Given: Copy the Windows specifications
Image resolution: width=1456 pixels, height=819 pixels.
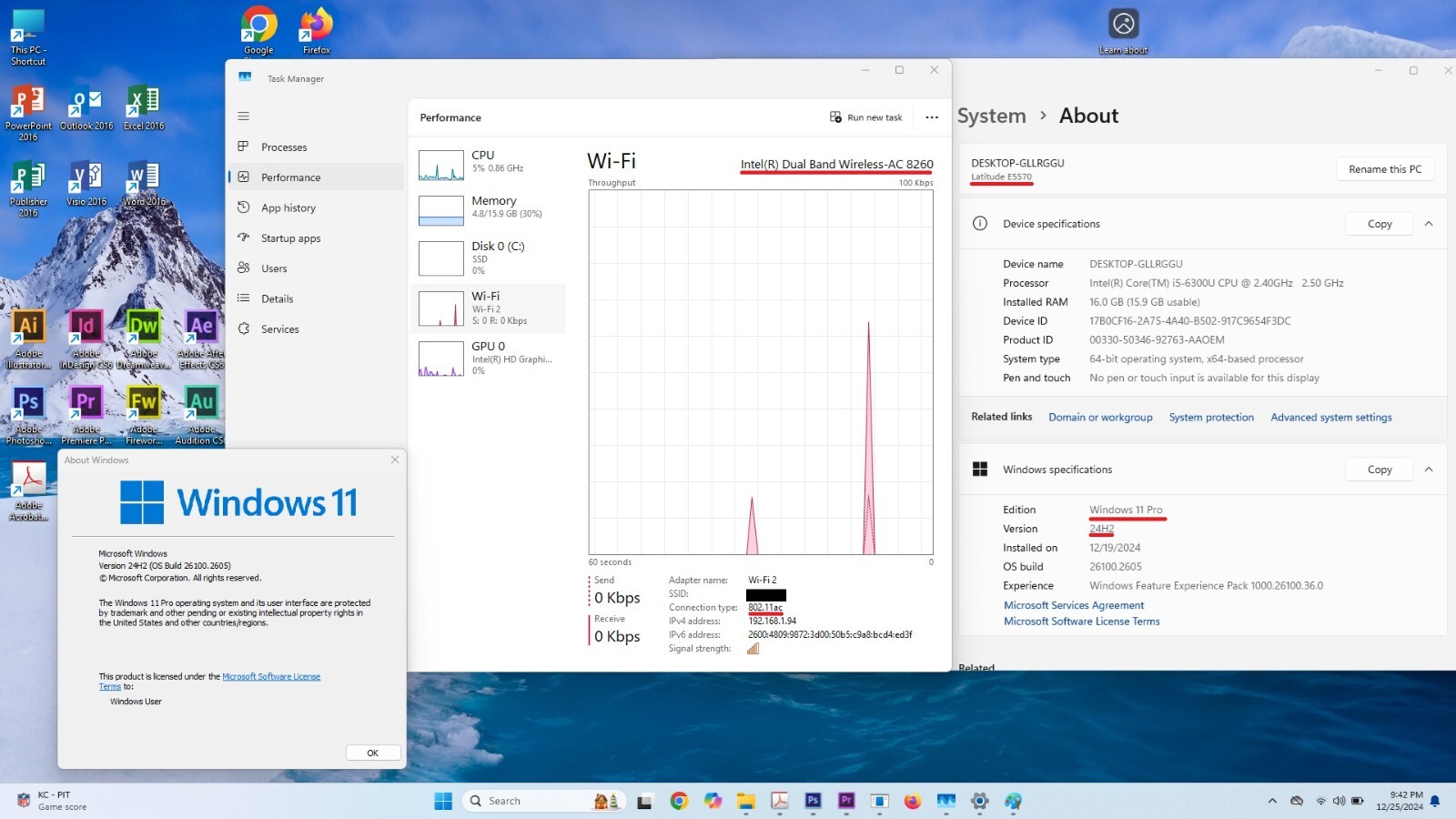Looking at the screenshot, I should (x=1380, y=470).
